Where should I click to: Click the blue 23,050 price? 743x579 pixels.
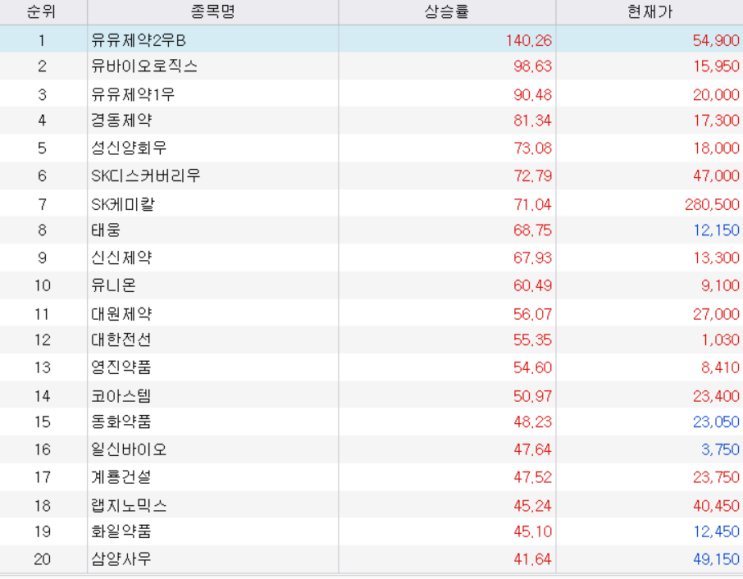(x=716, y=421)
